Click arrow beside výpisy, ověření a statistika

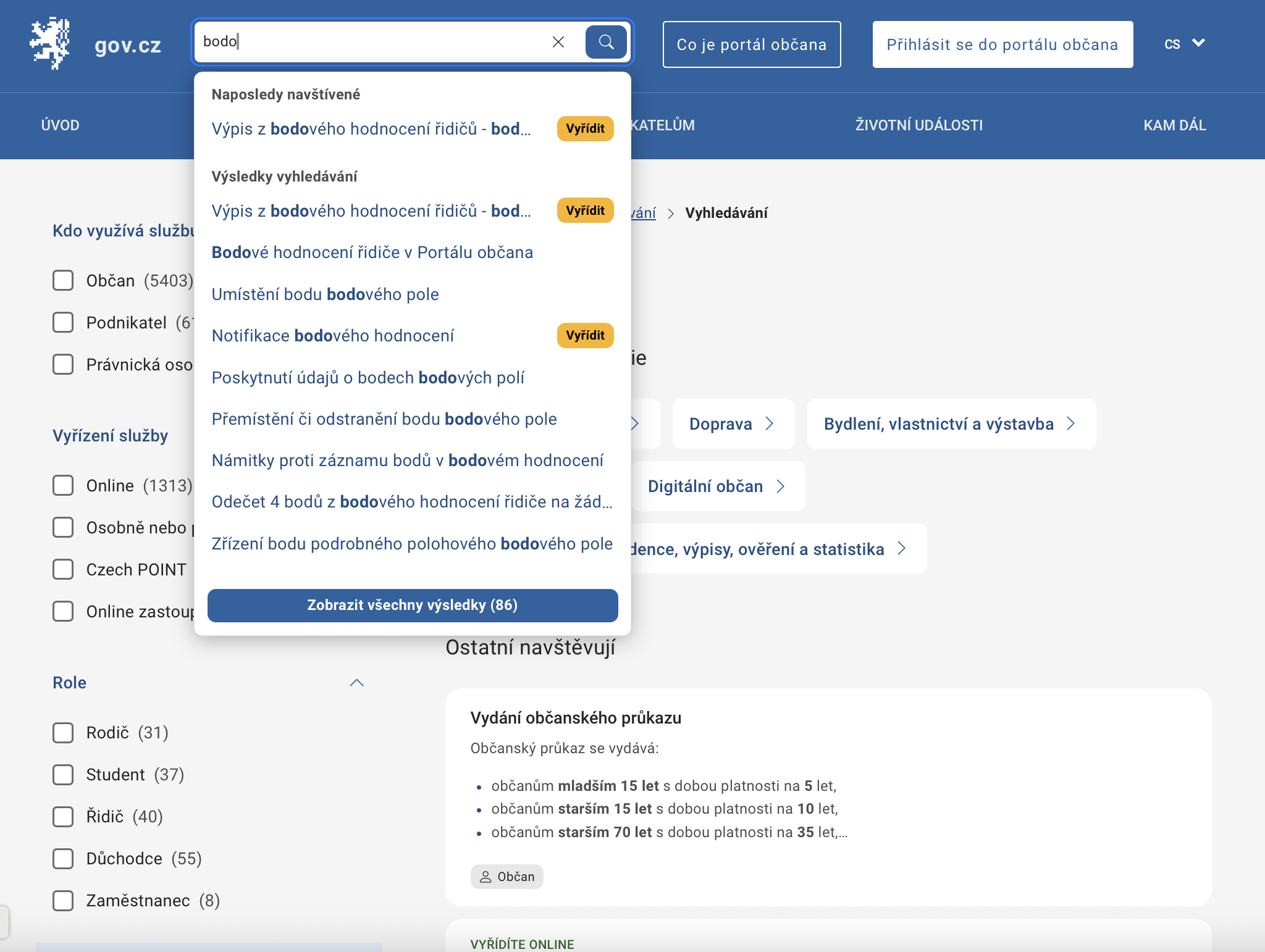pyautogui.click(x=902, y=549)
